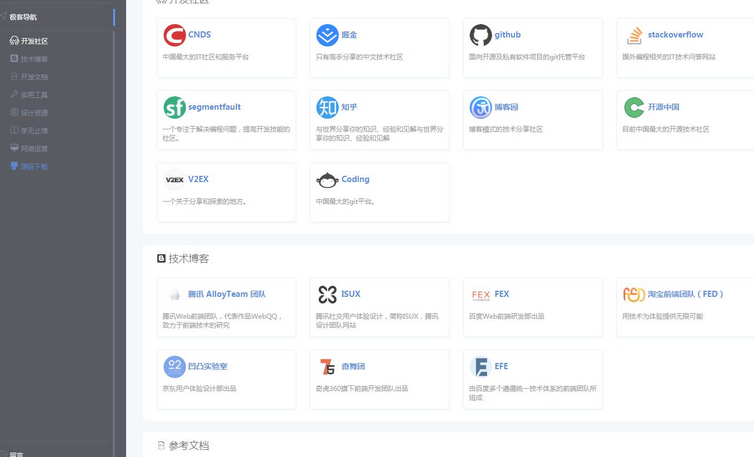Open 留言 at the sidebar bottom

(16, 454)
